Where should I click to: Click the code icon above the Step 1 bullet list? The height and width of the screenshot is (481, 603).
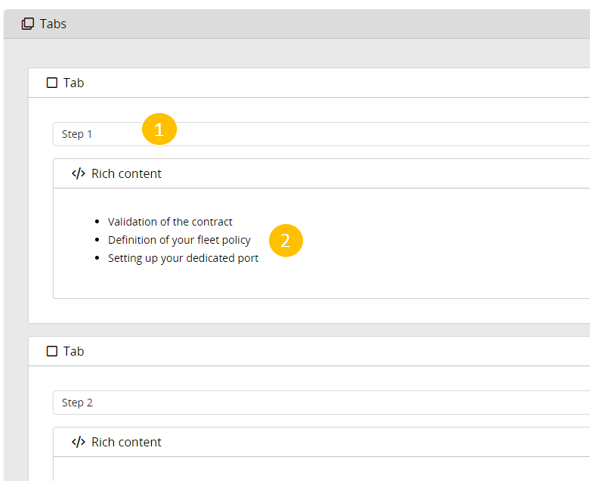(78, 173)
